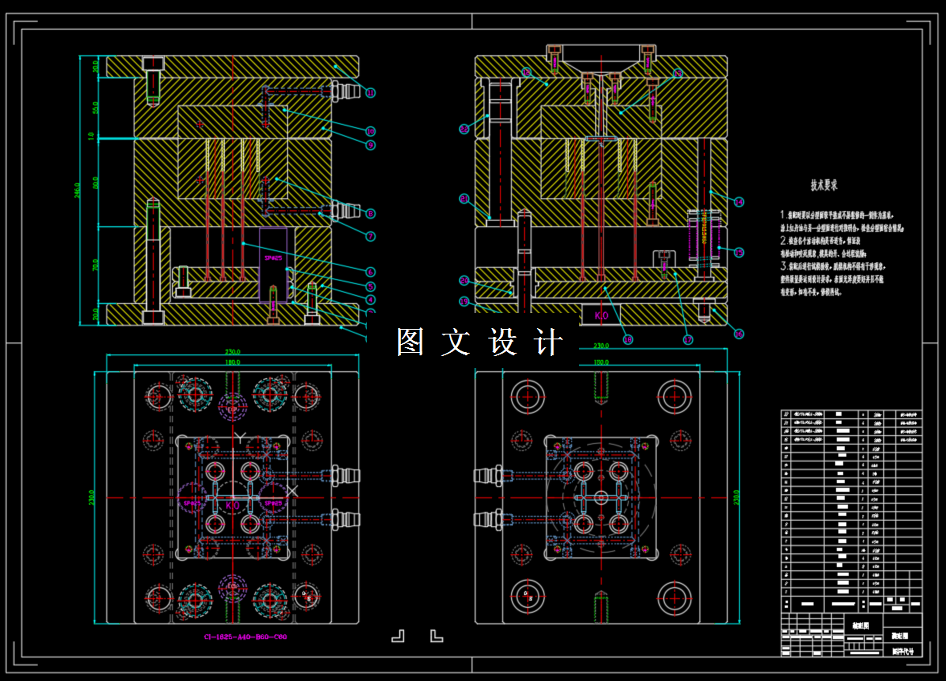Click the 80.0 dimension in the left section
The height and width of the screenshot is (681, 946).
coord(95,183)
